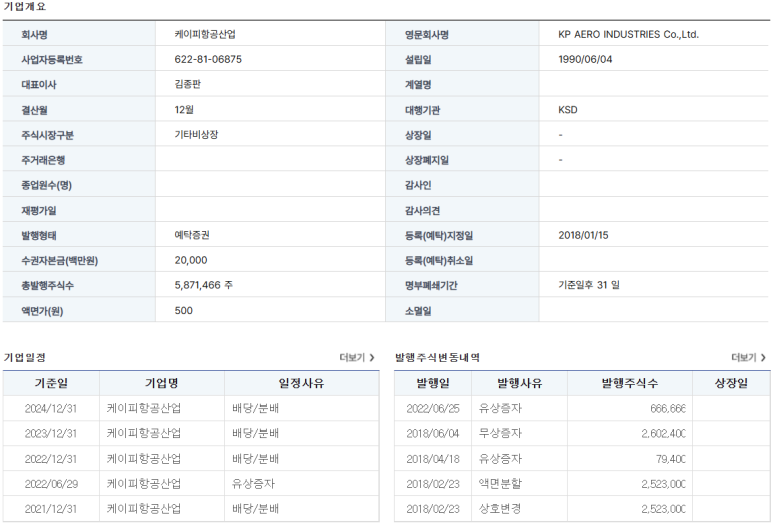Click 상호변경 issuance reason

coord(500,509)
